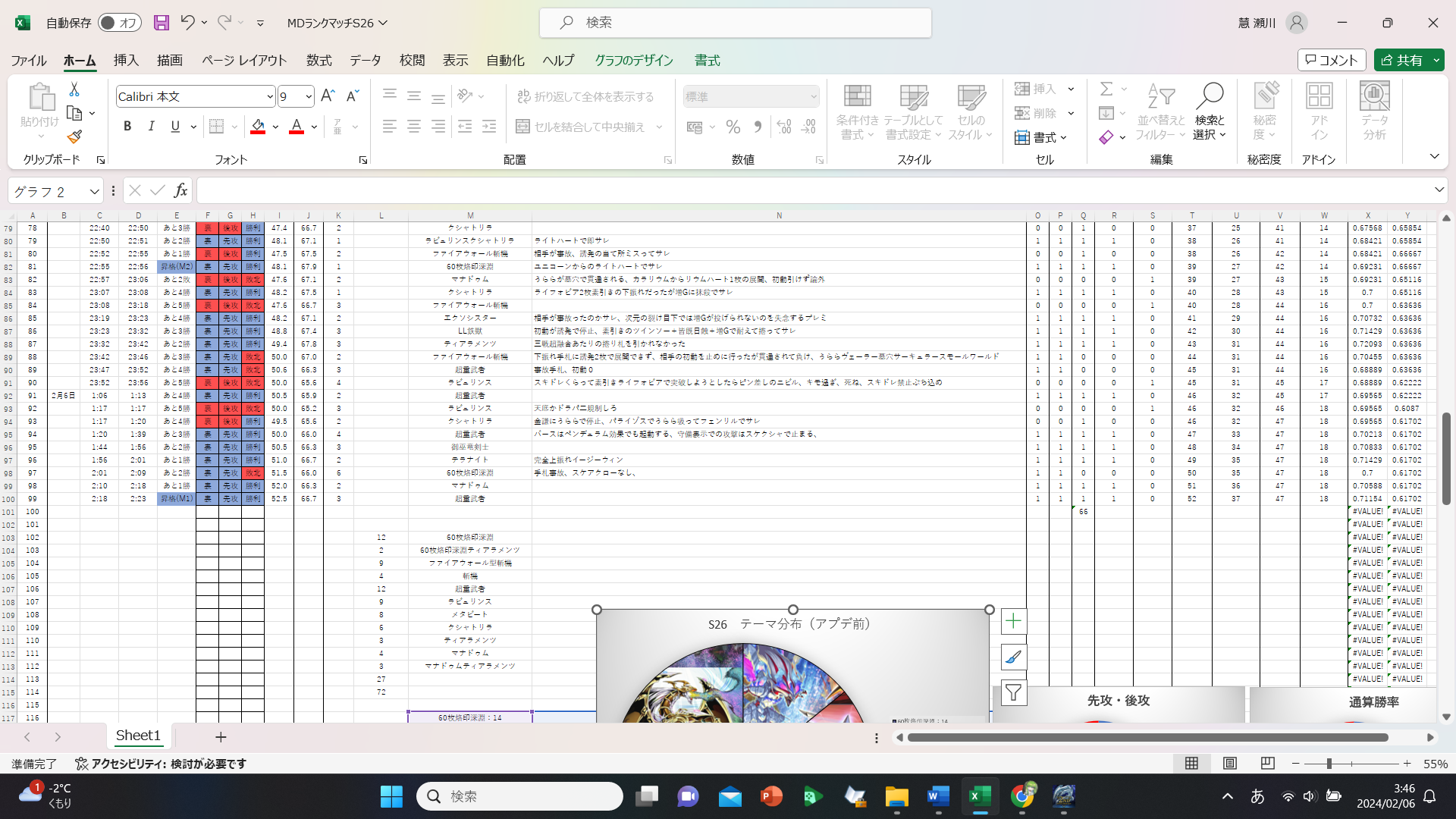Toggle the AutoSave switch
Image resolution: width=1456 pixels, height=819 pixels.
(x=119, y=23)
